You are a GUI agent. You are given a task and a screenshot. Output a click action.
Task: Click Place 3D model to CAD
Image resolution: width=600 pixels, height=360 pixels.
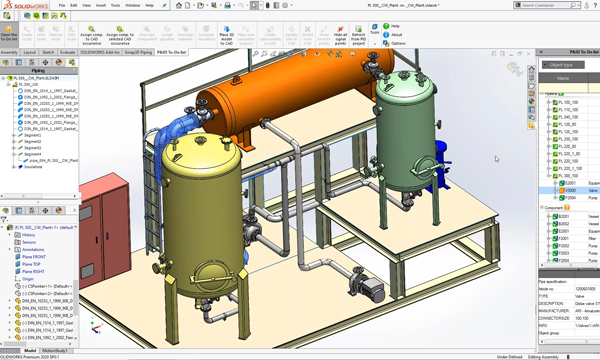coord(226,36)
